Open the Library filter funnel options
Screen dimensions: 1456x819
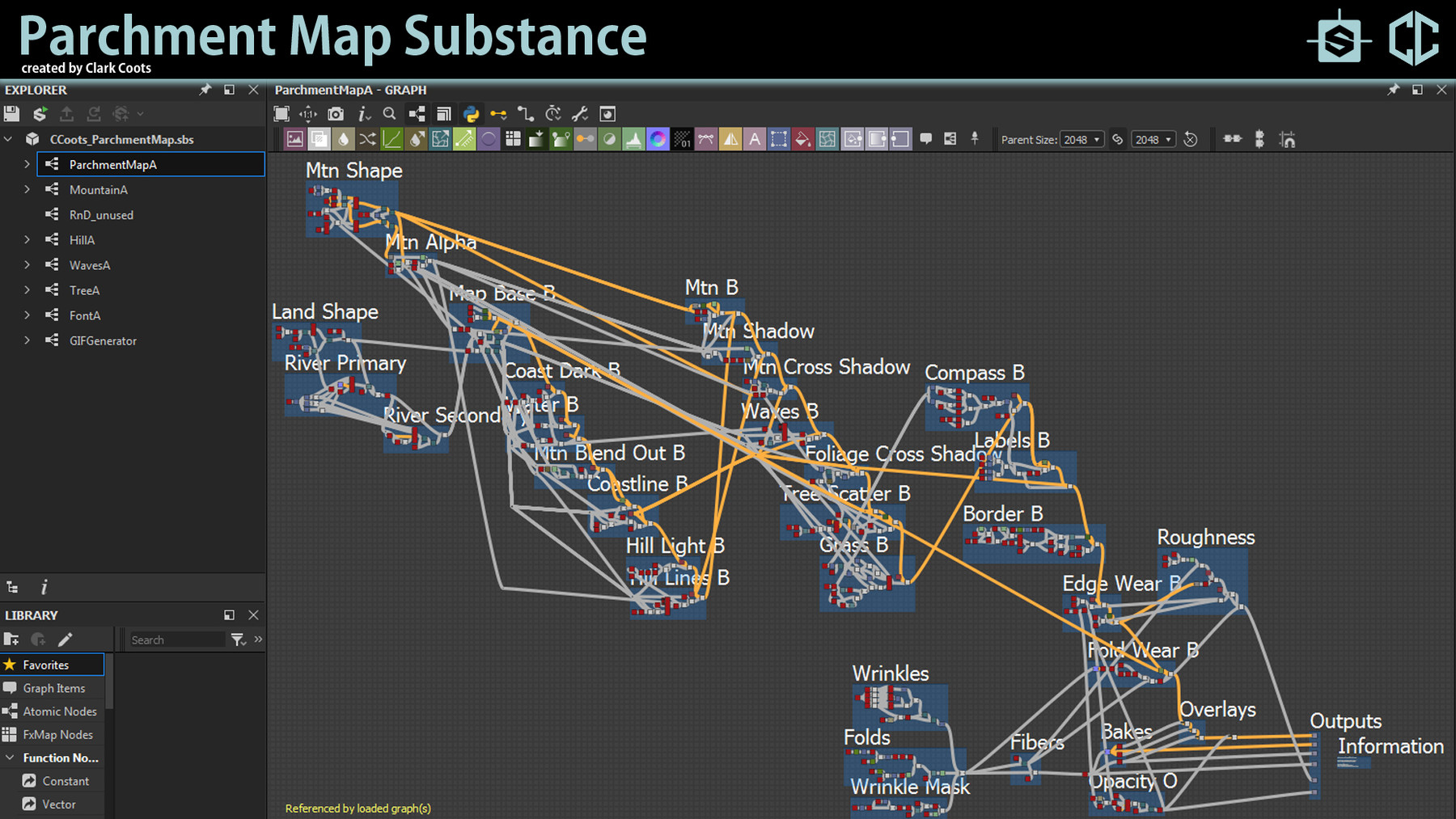238,640
